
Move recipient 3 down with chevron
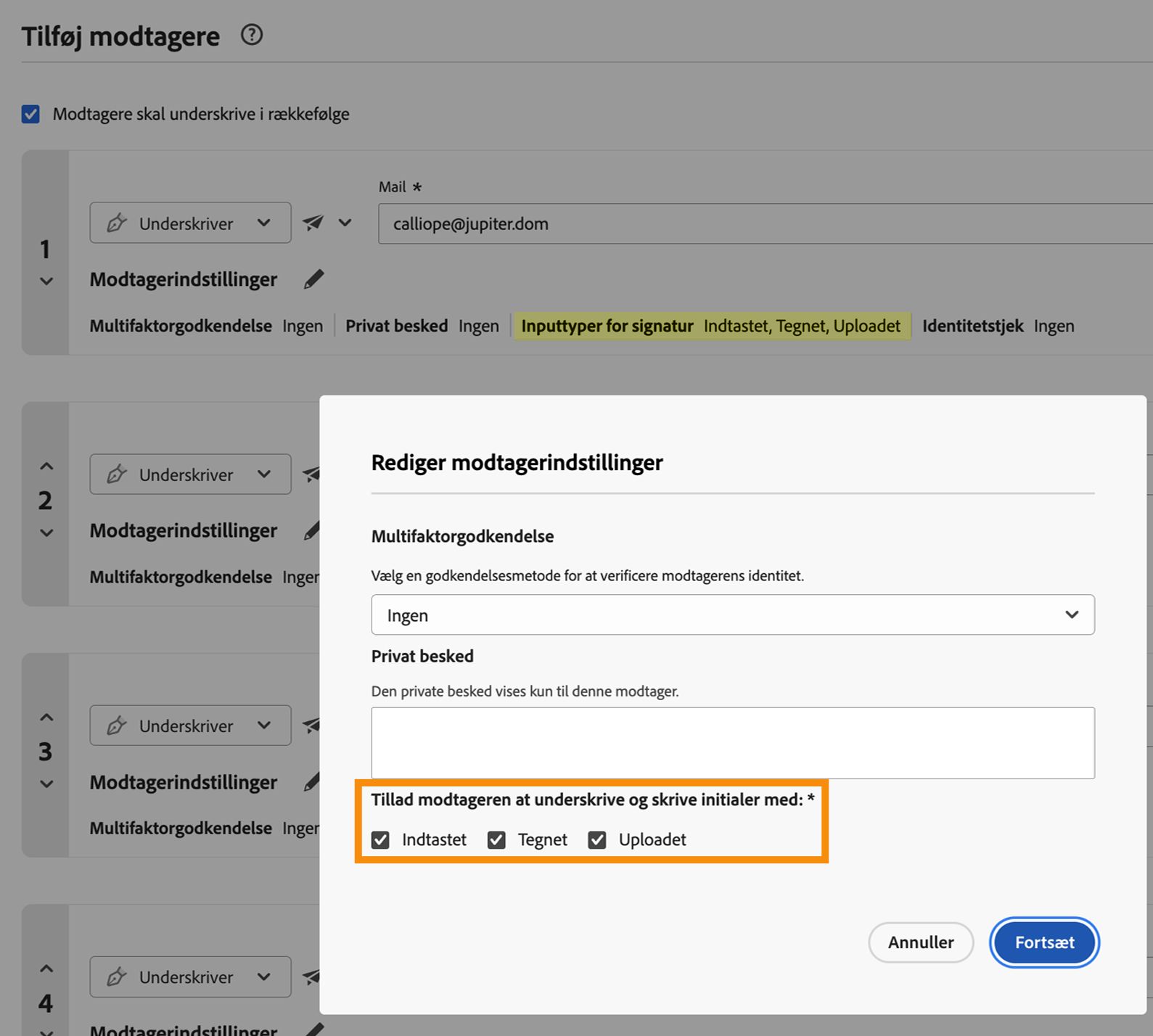pos(46,784)
